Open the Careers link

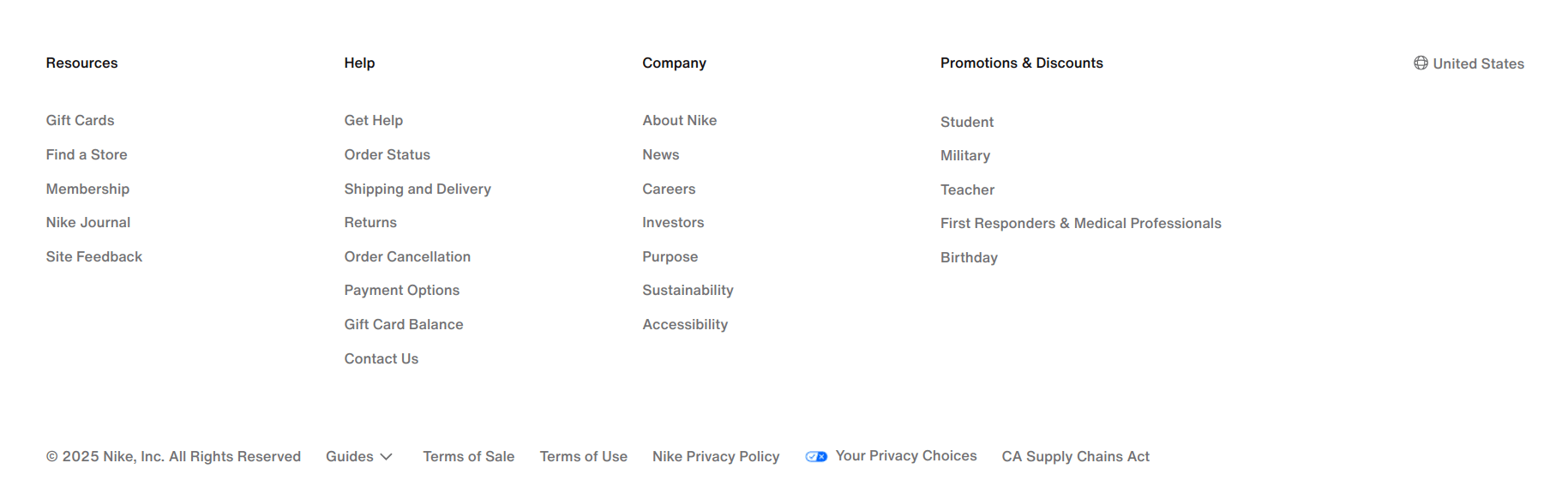(x=669, y=189)
